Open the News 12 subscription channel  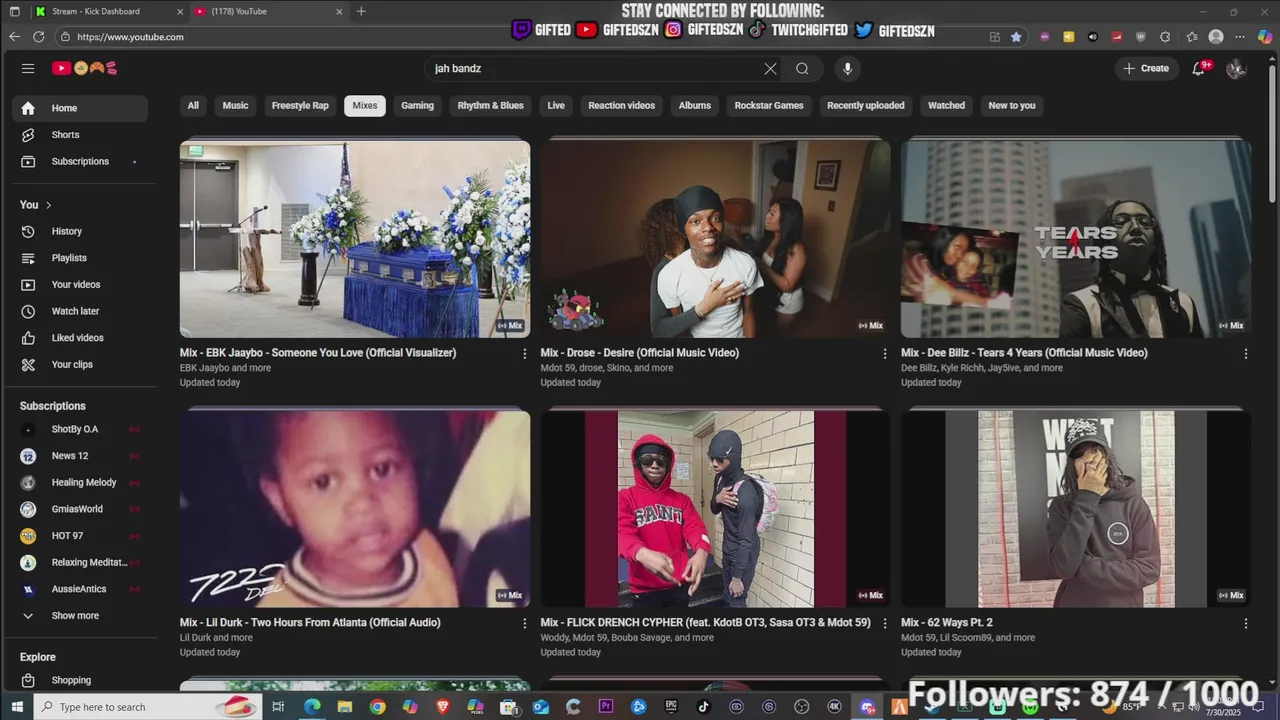(x=80, y=456)
